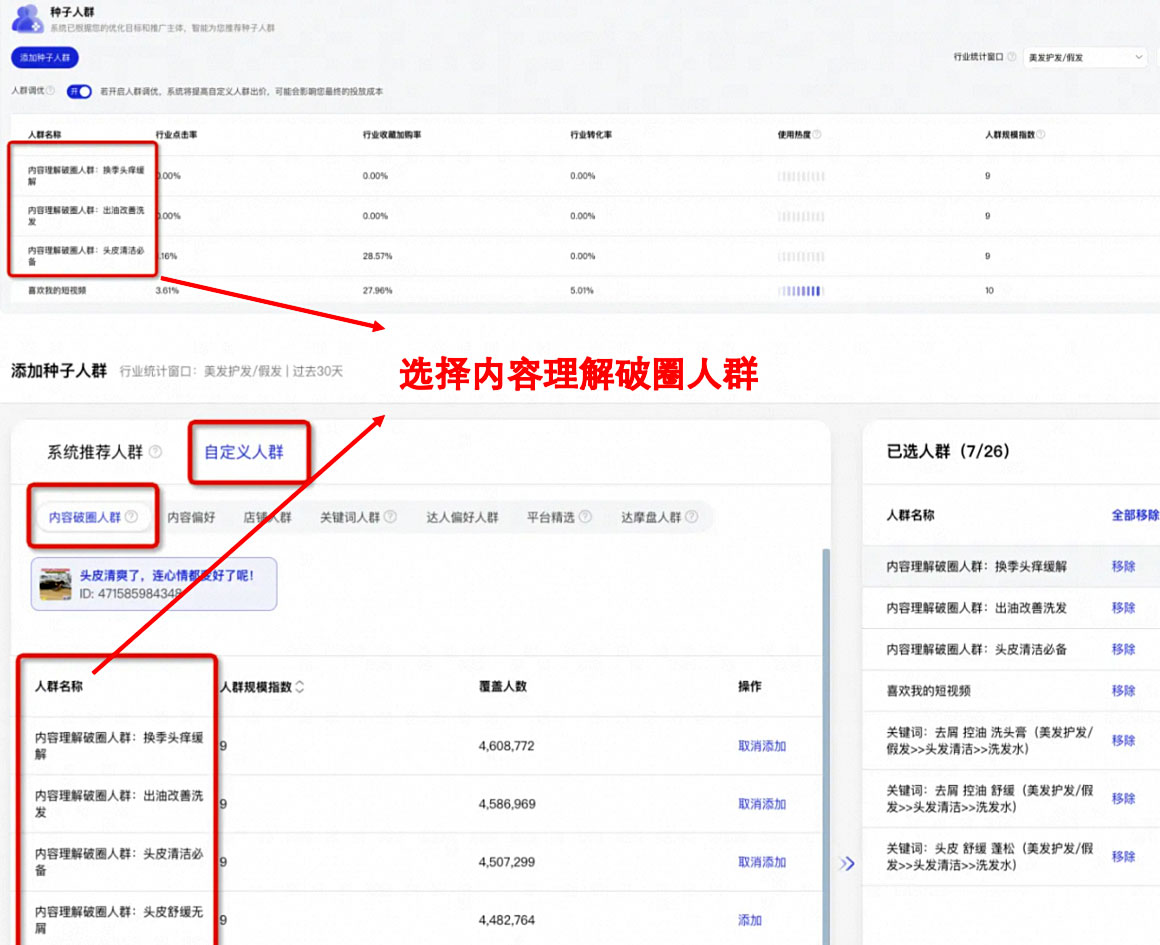Click the 添加种子人群 button

pos(44,57)
